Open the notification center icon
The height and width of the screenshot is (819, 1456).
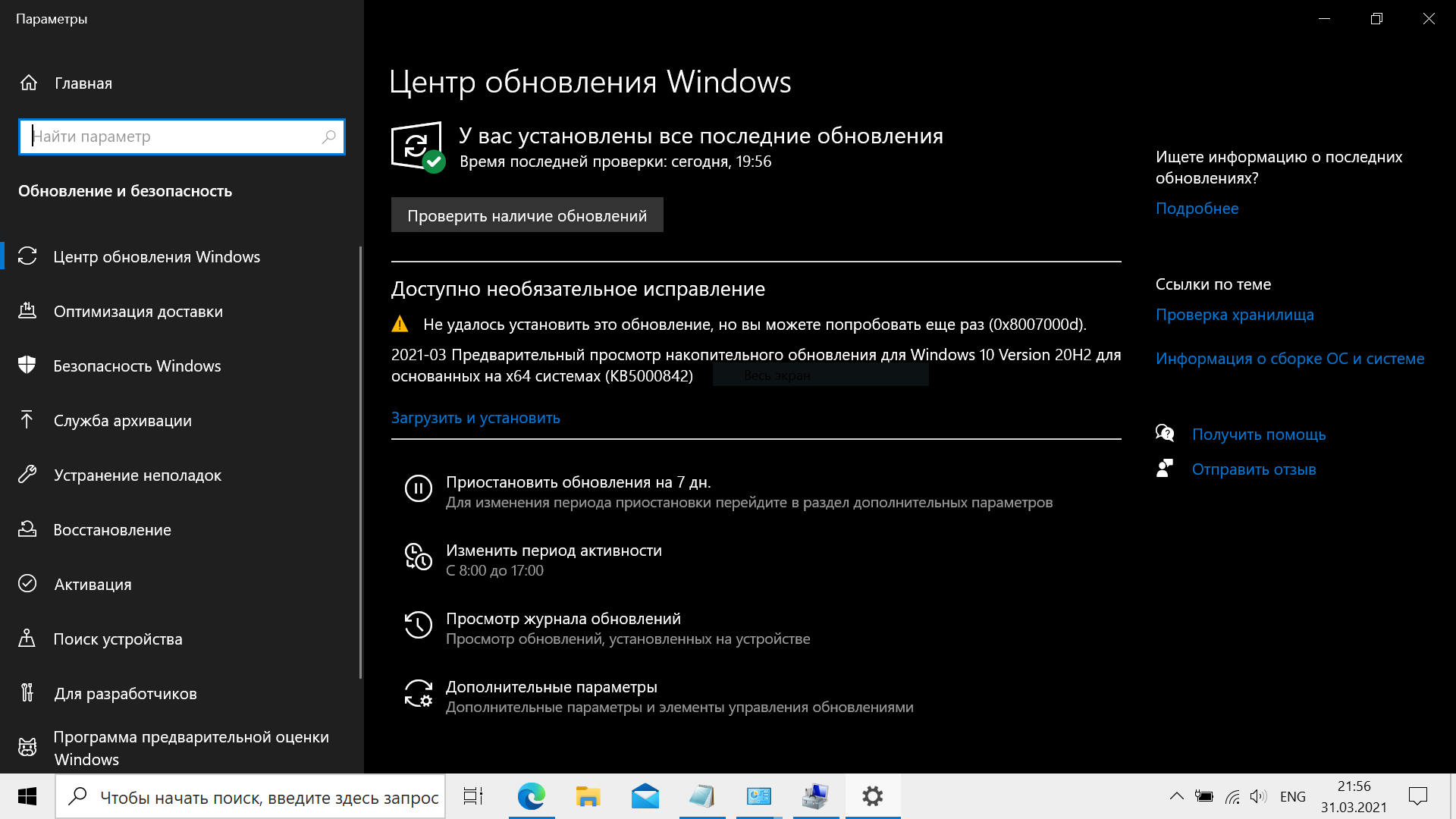click(x=1418, y=796)
